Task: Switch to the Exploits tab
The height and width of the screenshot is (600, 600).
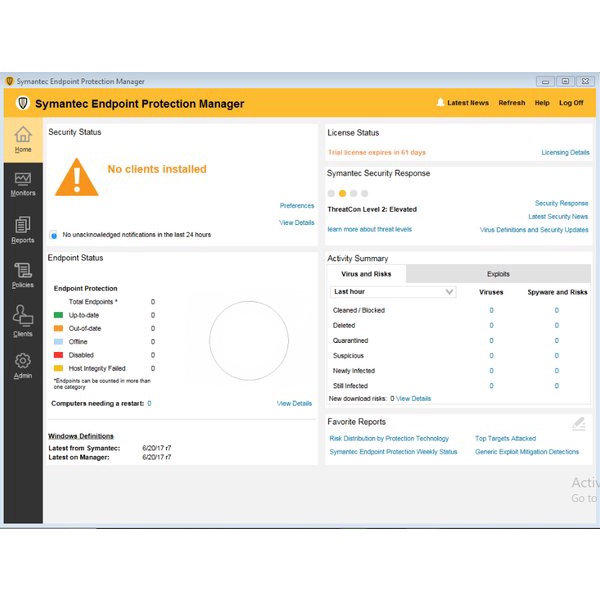Action: coord(498,274)
